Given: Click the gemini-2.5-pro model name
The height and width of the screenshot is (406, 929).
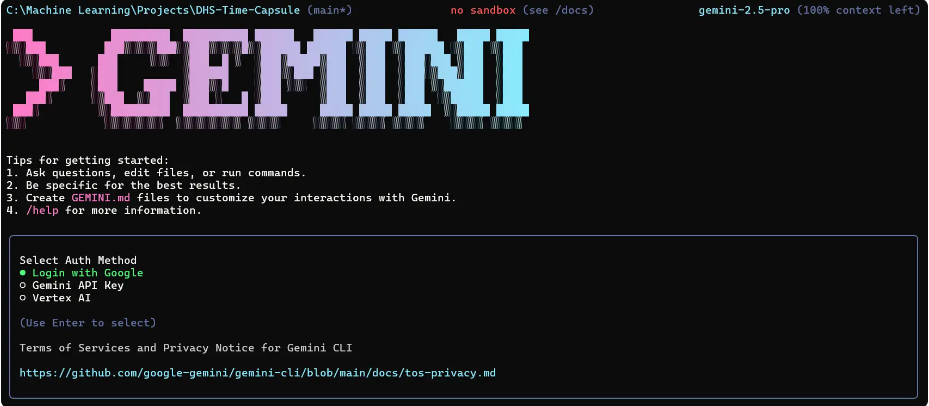Looking at the screenshot, I should coord(744,11).
